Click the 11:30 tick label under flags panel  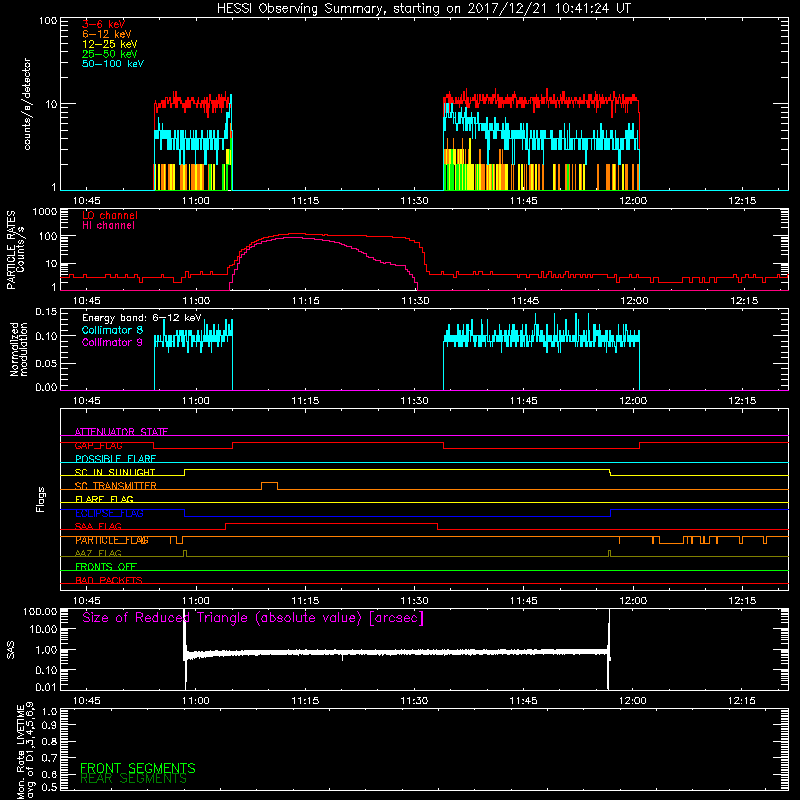pyautogui.click(x=414, y=601)
